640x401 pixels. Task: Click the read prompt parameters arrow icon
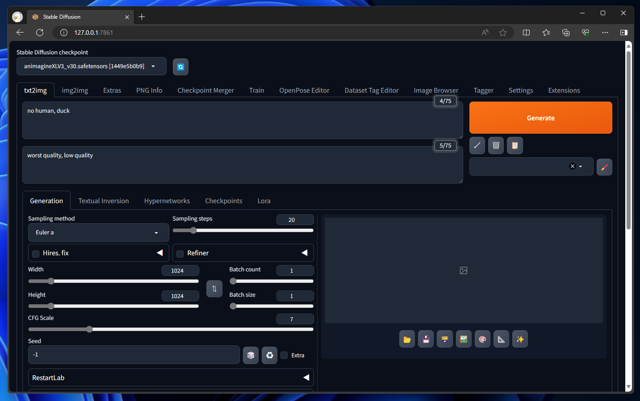pyautogui.click(x=477, y=145)
